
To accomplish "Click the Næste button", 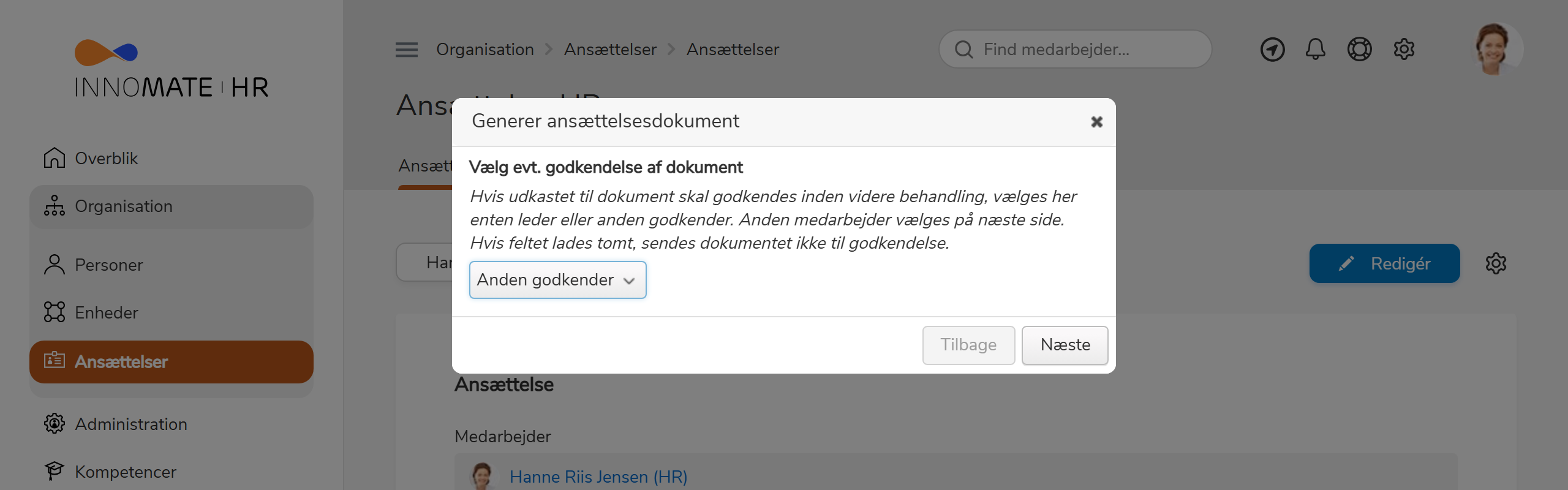I will (1065, 345).
